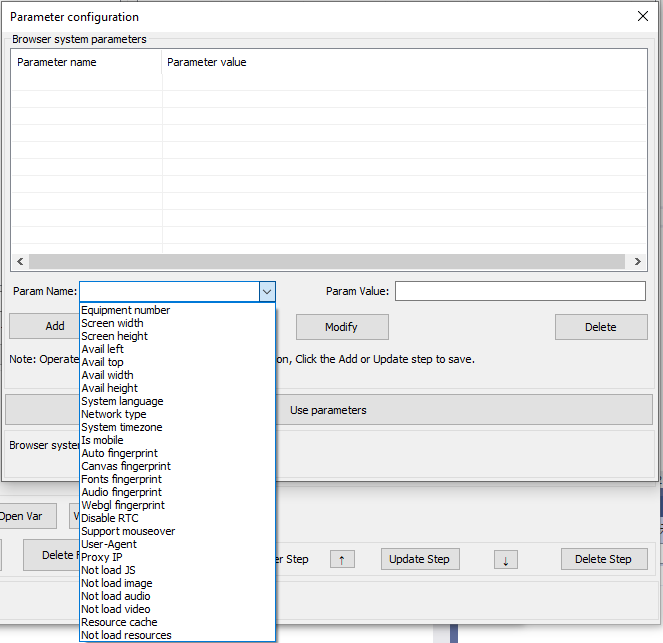This screenshot has height=643, width=663.
Task: Click the up arrow move step button
Action: 341,559
